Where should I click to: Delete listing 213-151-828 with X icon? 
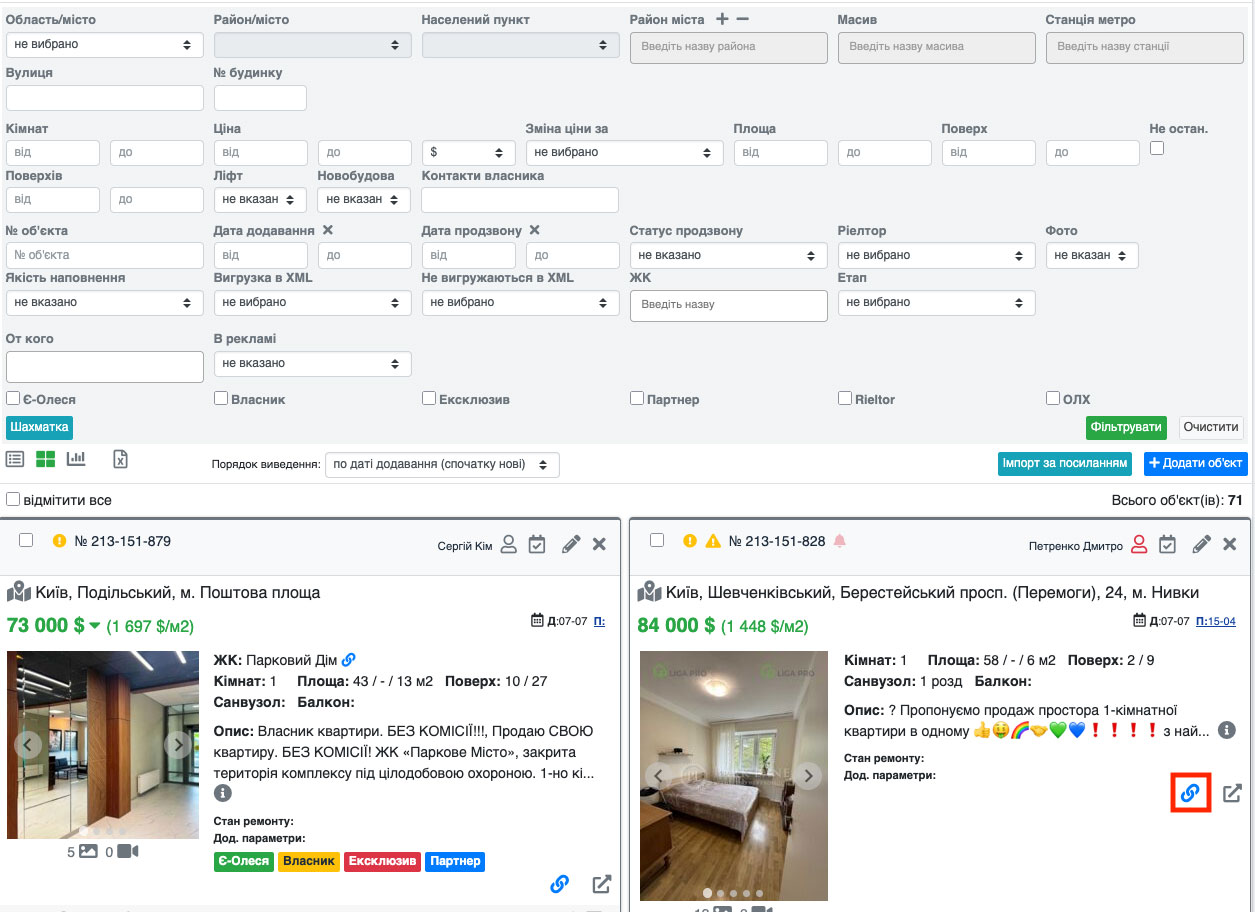(1230, 544)
